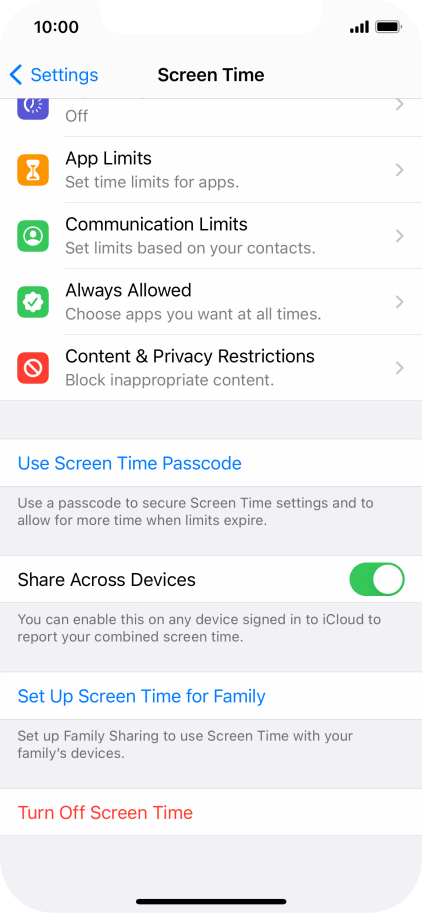Image resolution: width=422 pixels, height=913 pixels.
Task: Tap the battery icon in status bar
Action: pyautogui.click(x=388, y=27)
